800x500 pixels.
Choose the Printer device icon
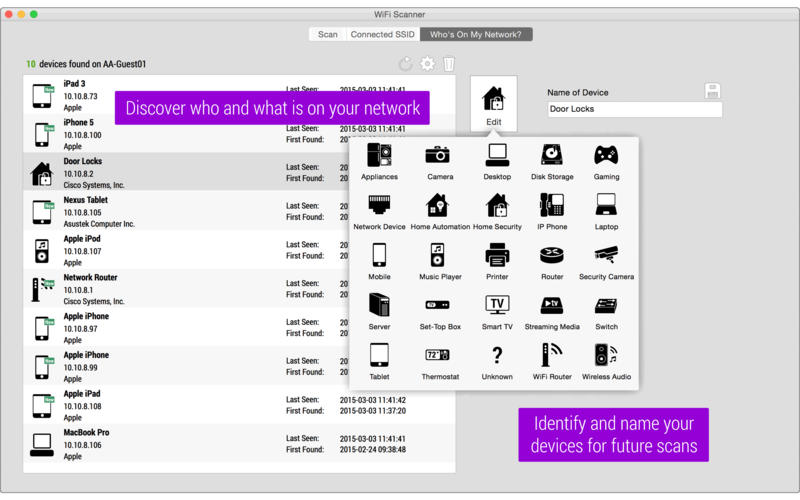(497, 255)
